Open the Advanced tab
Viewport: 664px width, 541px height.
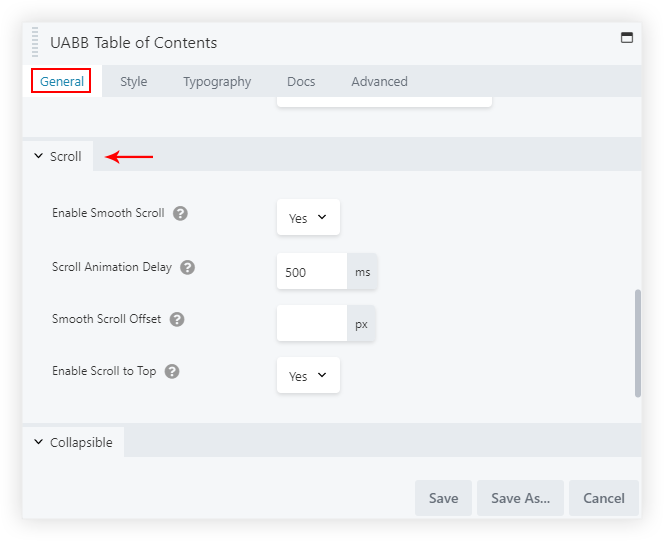(379, 81)
